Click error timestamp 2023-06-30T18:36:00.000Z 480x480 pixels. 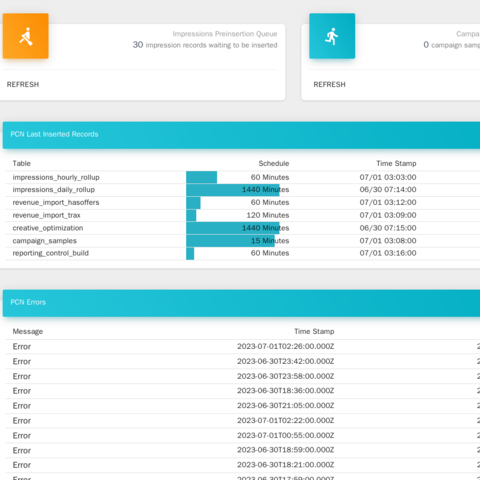coord(286,391)
